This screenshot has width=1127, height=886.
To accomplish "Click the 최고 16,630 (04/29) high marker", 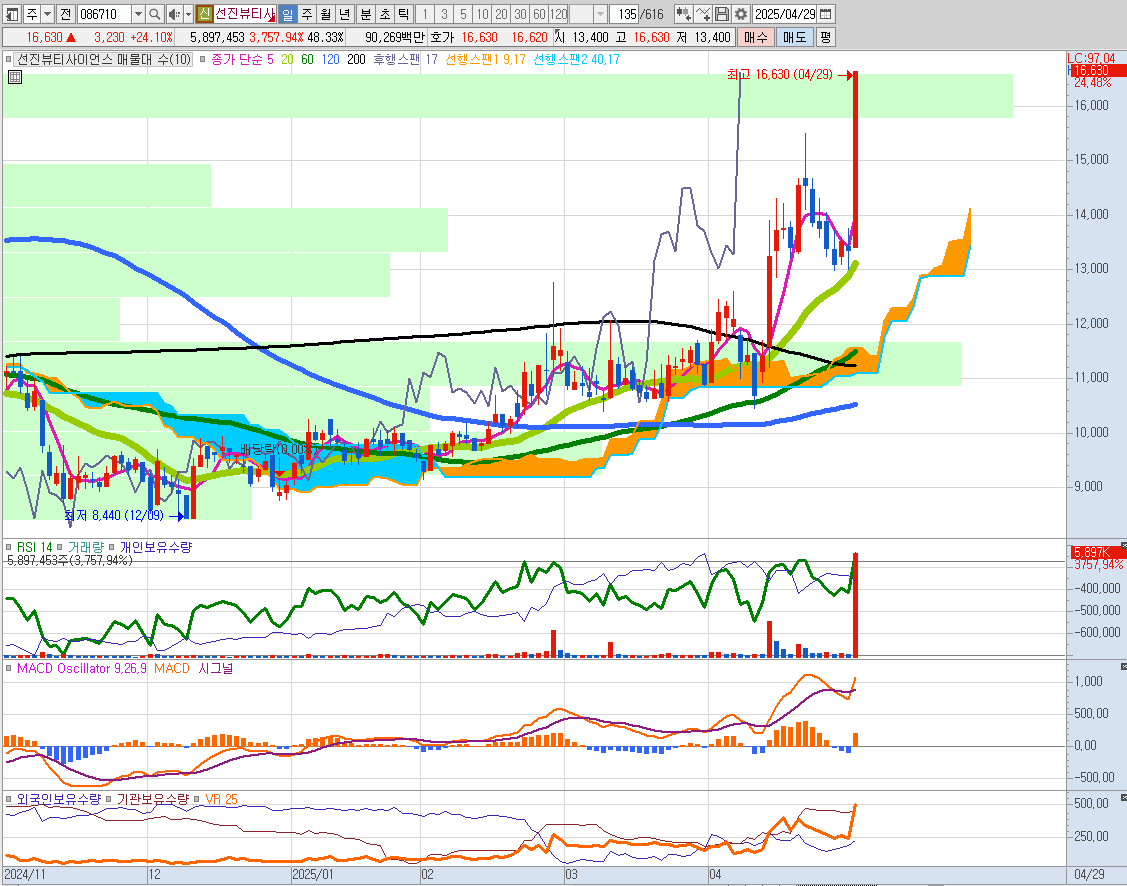I will click(780, 75).
